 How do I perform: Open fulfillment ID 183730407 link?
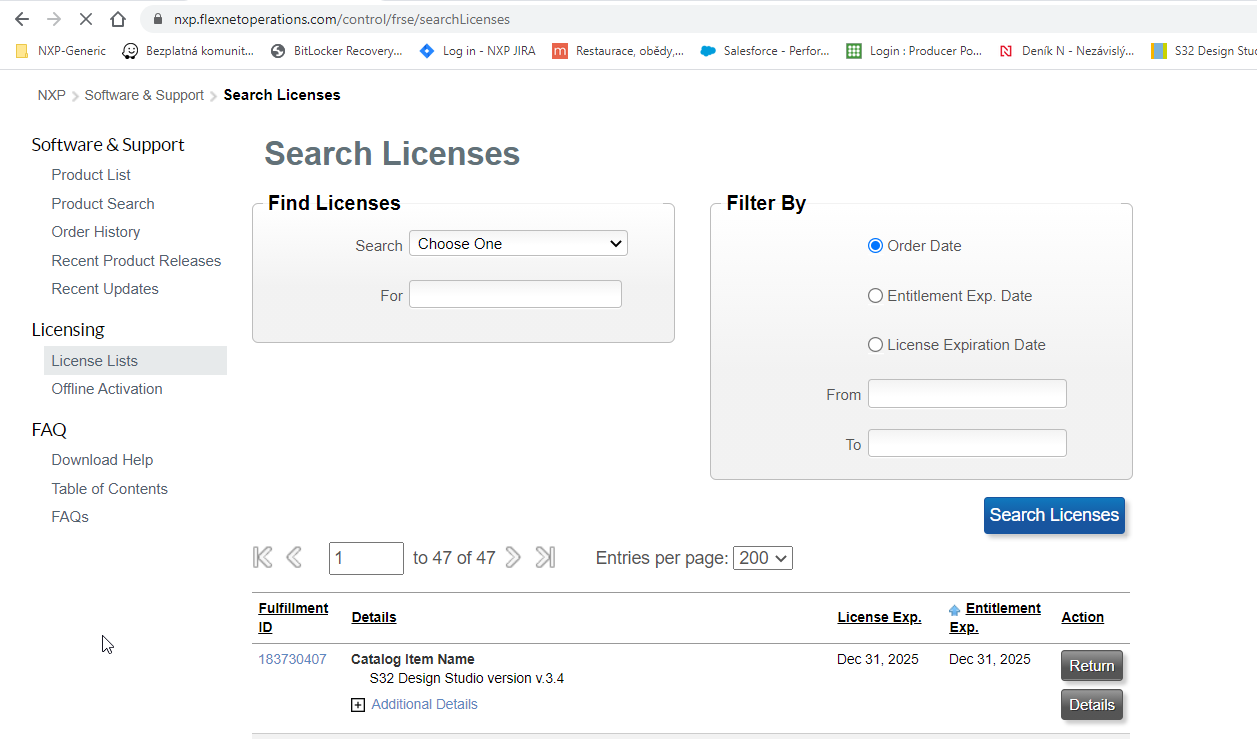[x=292, y=660]
